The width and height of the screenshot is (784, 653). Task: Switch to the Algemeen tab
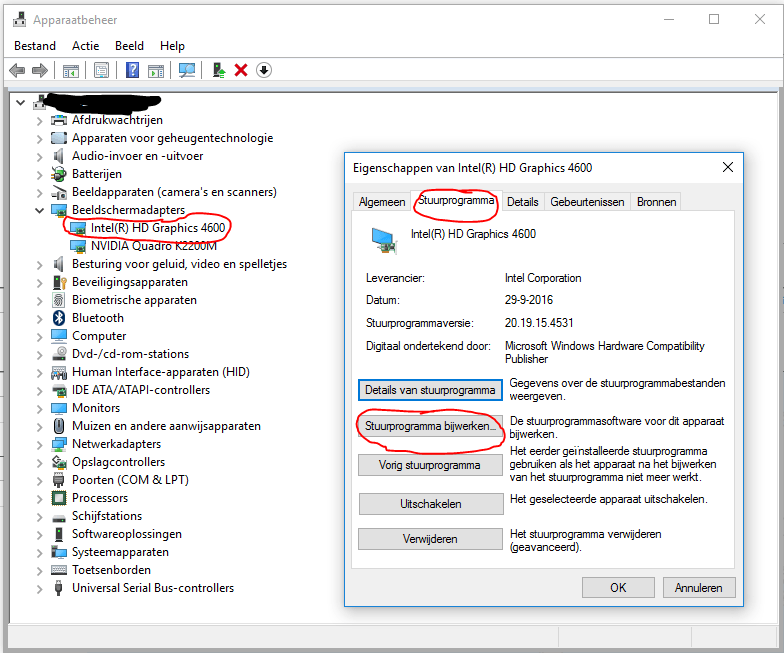382,202
